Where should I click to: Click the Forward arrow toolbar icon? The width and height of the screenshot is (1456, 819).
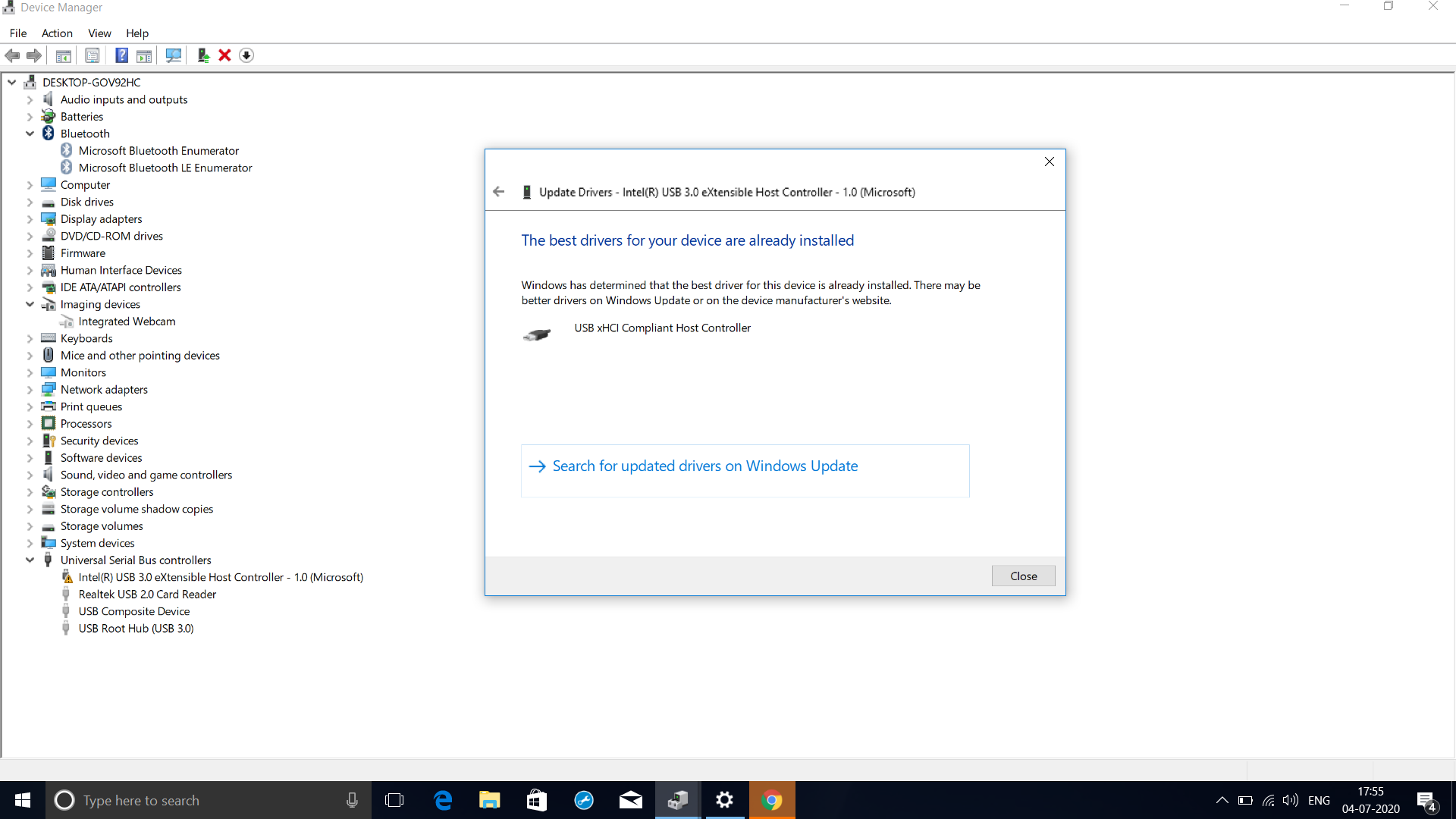pyautogui.click(x=34, y=55)
